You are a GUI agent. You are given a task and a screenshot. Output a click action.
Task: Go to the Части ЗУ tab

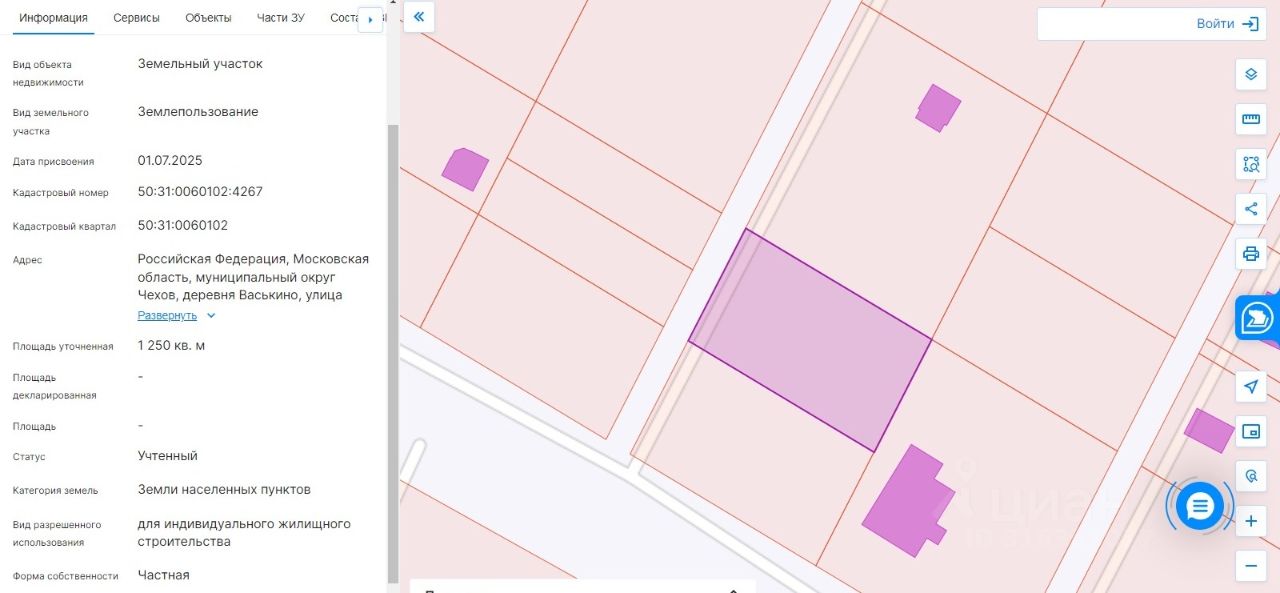(280, 18)
